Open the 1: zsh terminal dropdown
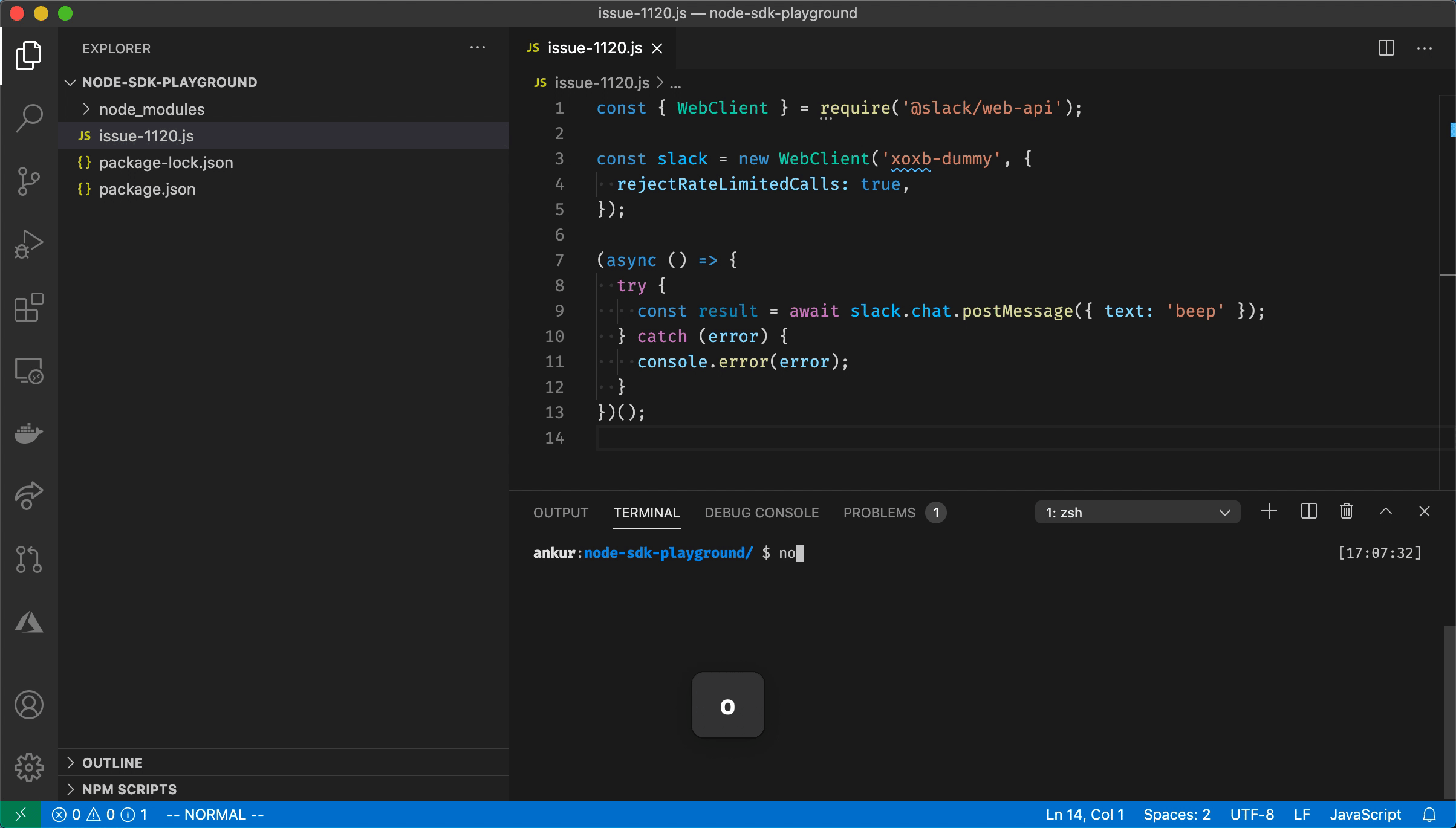 pyautogui.click(x=1137, y=513)
